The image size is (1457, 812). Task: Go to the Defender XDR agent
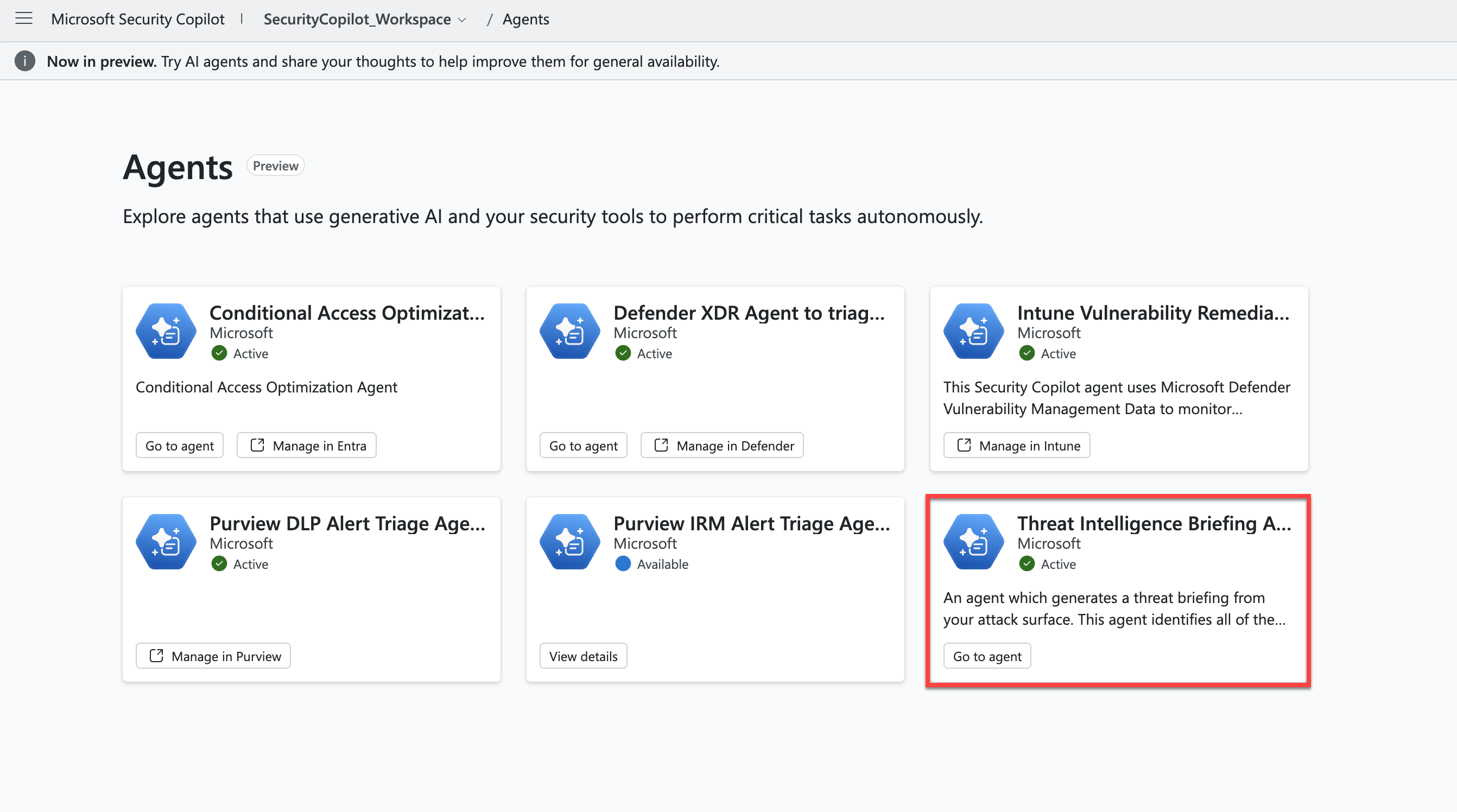pos(583,446)
